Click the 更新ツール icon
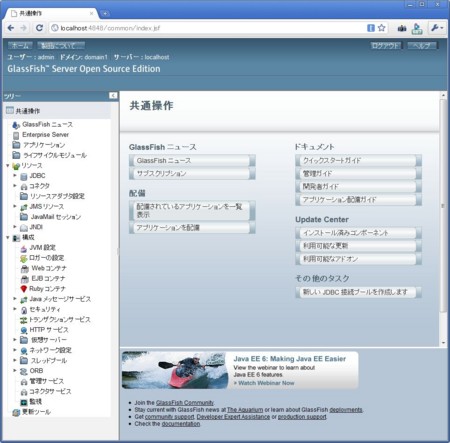This screenshot has height=443, width=450. [16, 412]
